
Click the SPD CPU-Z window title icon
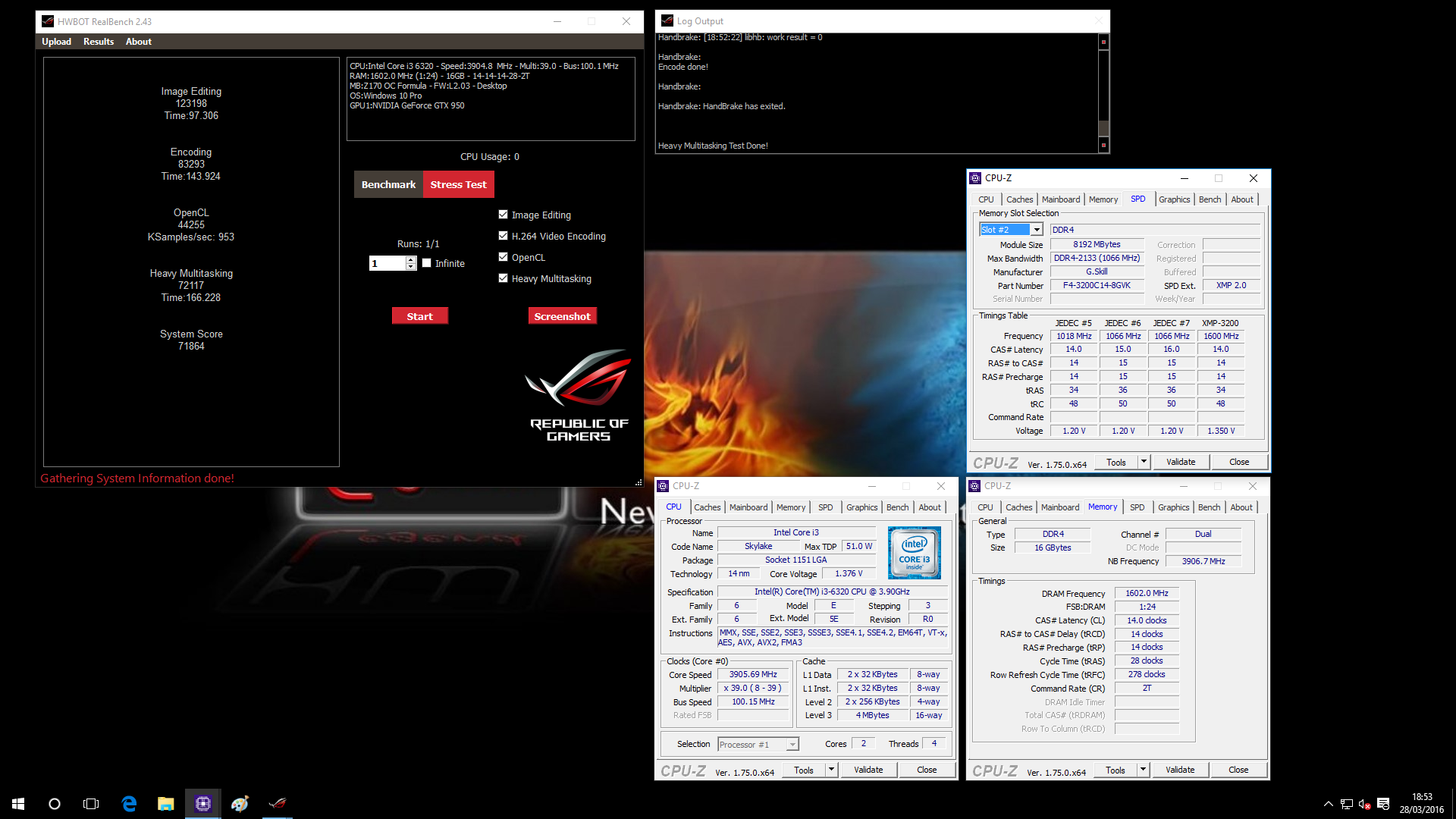976,178
